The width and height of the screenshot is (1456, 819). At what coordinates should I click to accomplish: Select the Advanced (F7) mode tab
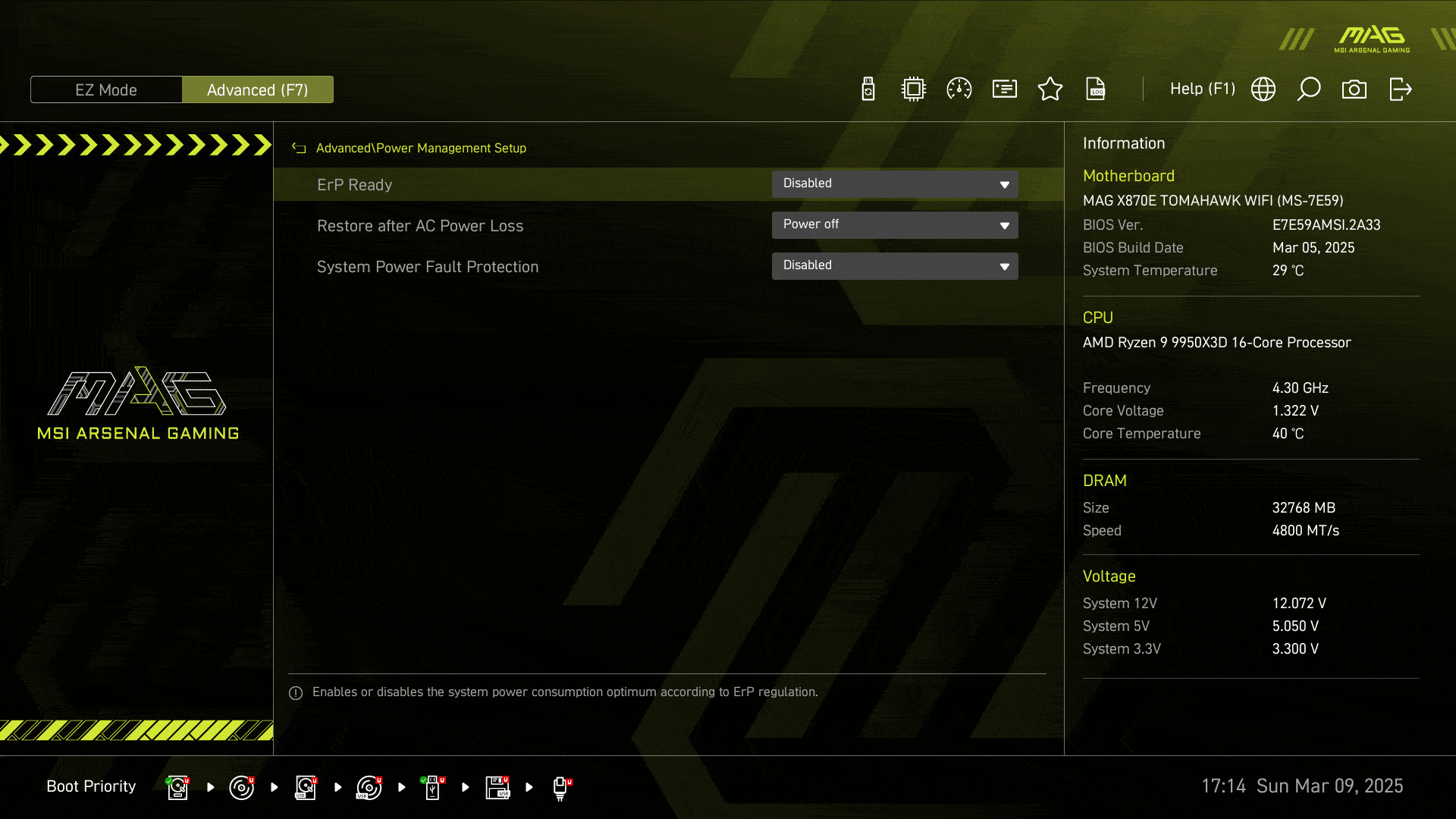[x=258, y=89]
